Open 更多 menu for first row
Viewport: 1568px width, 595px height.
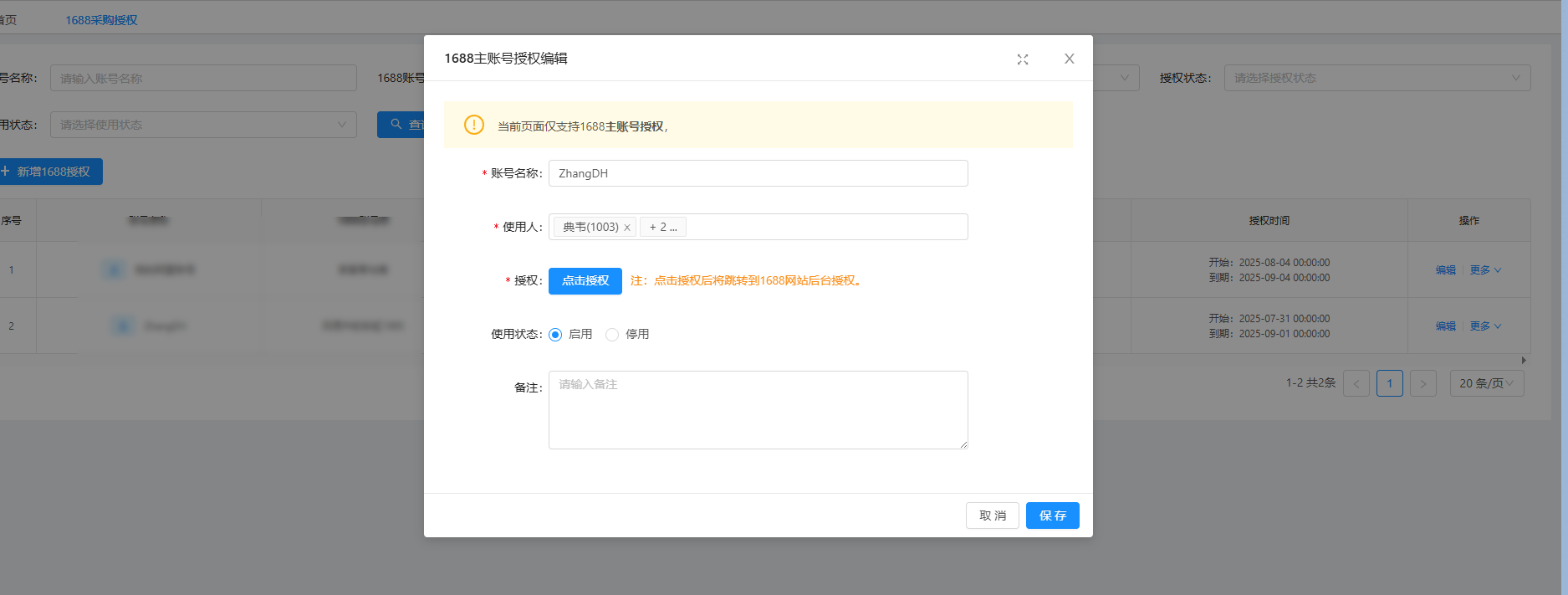coord(1485,270)
